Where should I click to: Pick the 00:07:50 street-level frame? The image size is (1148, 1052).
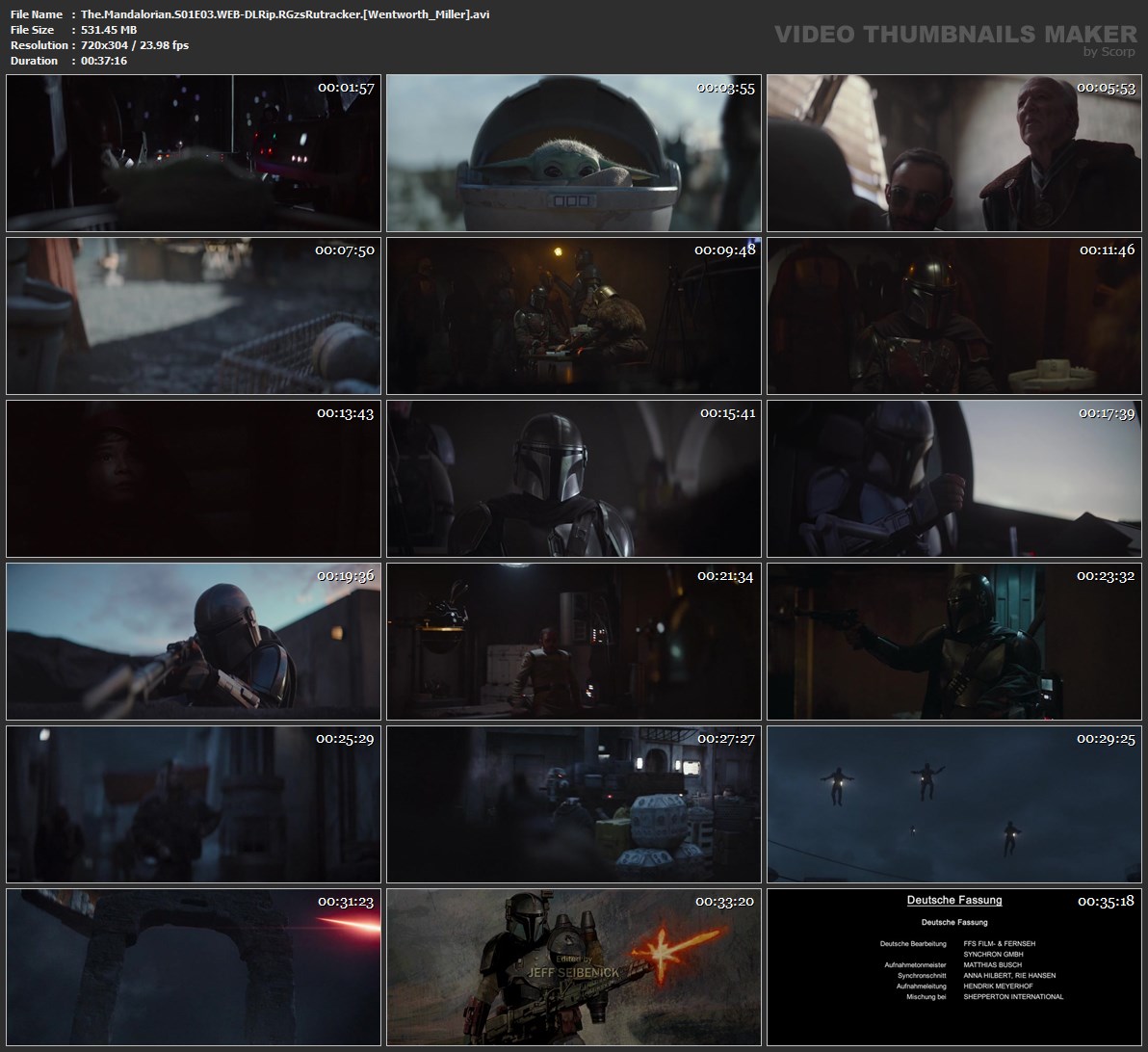pos(194,316)
